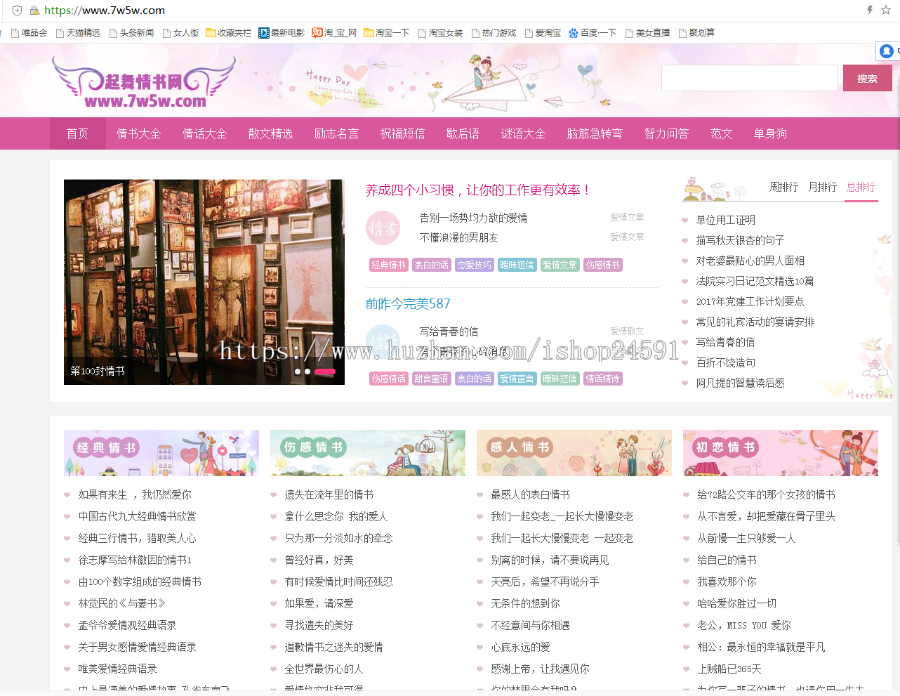Click the bookmark star icon in address bar

pyautogui.click(x=886, y=10)
